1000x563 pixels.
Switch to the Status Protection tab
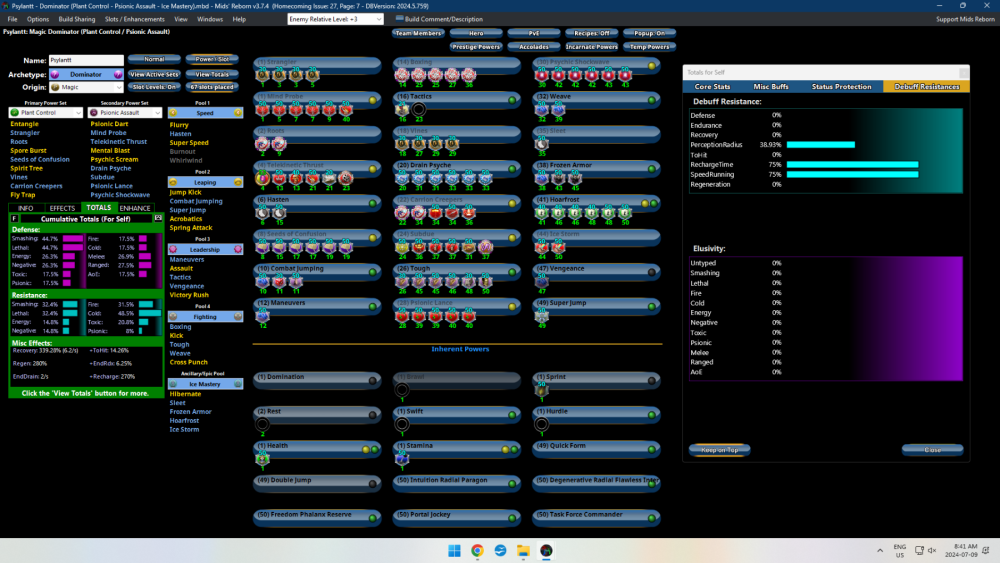click(x=841, y=87)
